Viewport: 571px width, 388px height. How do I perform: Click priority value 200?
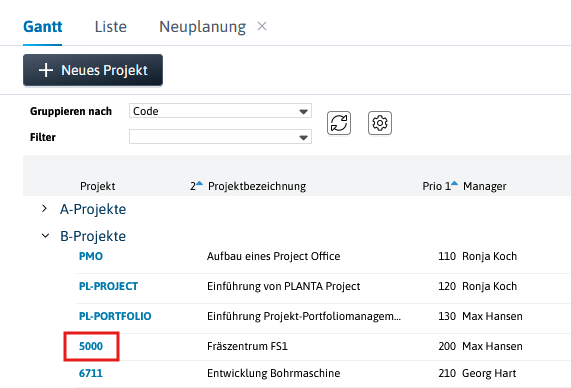pyautogui.click(x=447, y=346)
